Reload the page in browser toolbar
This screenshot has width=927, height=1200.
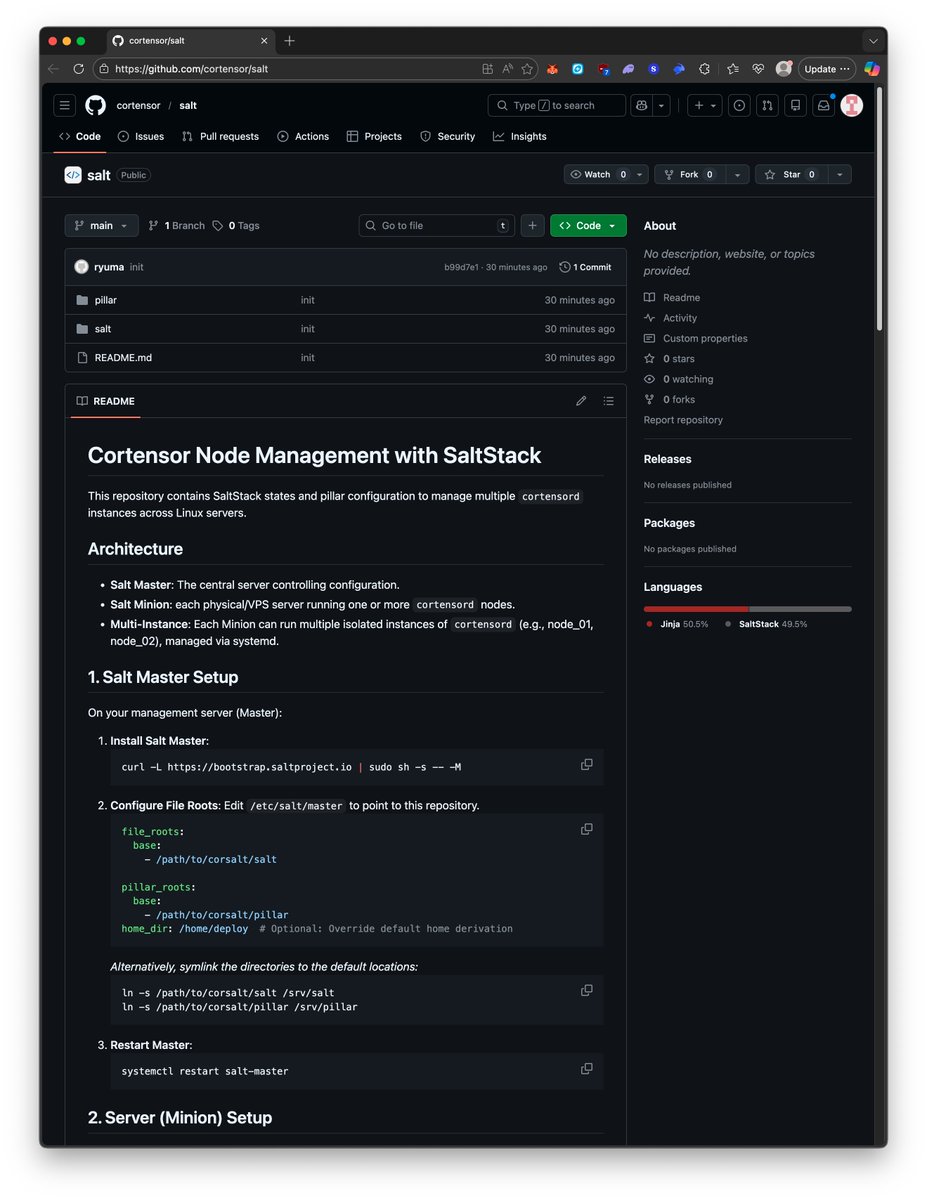click(78, 69)
